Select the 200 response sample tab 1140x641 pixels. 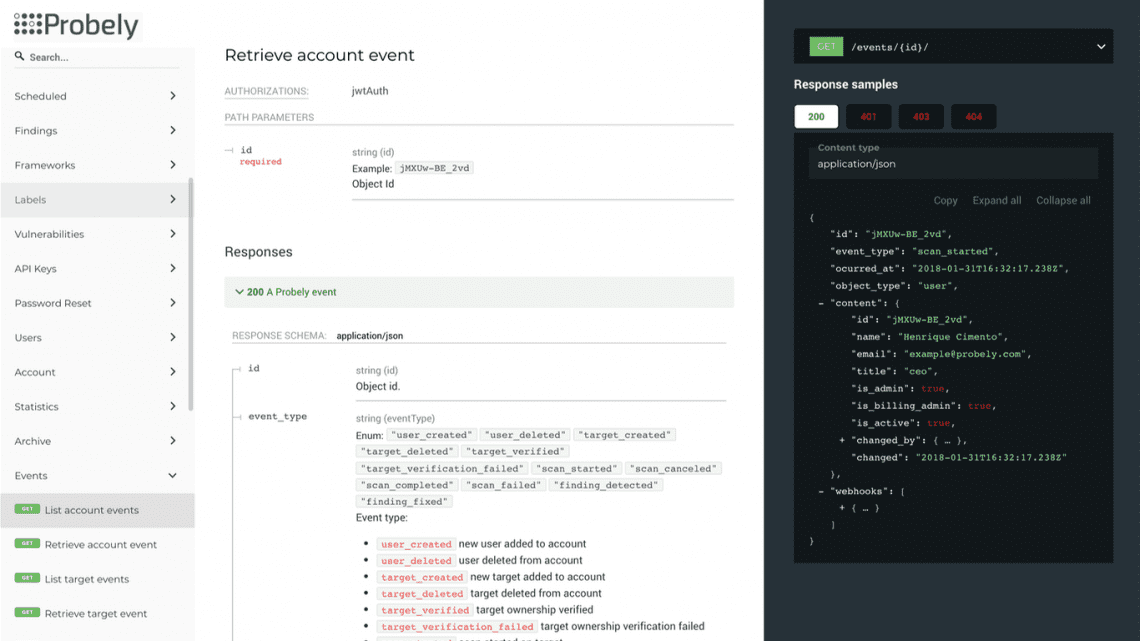(x=816, y=117)
